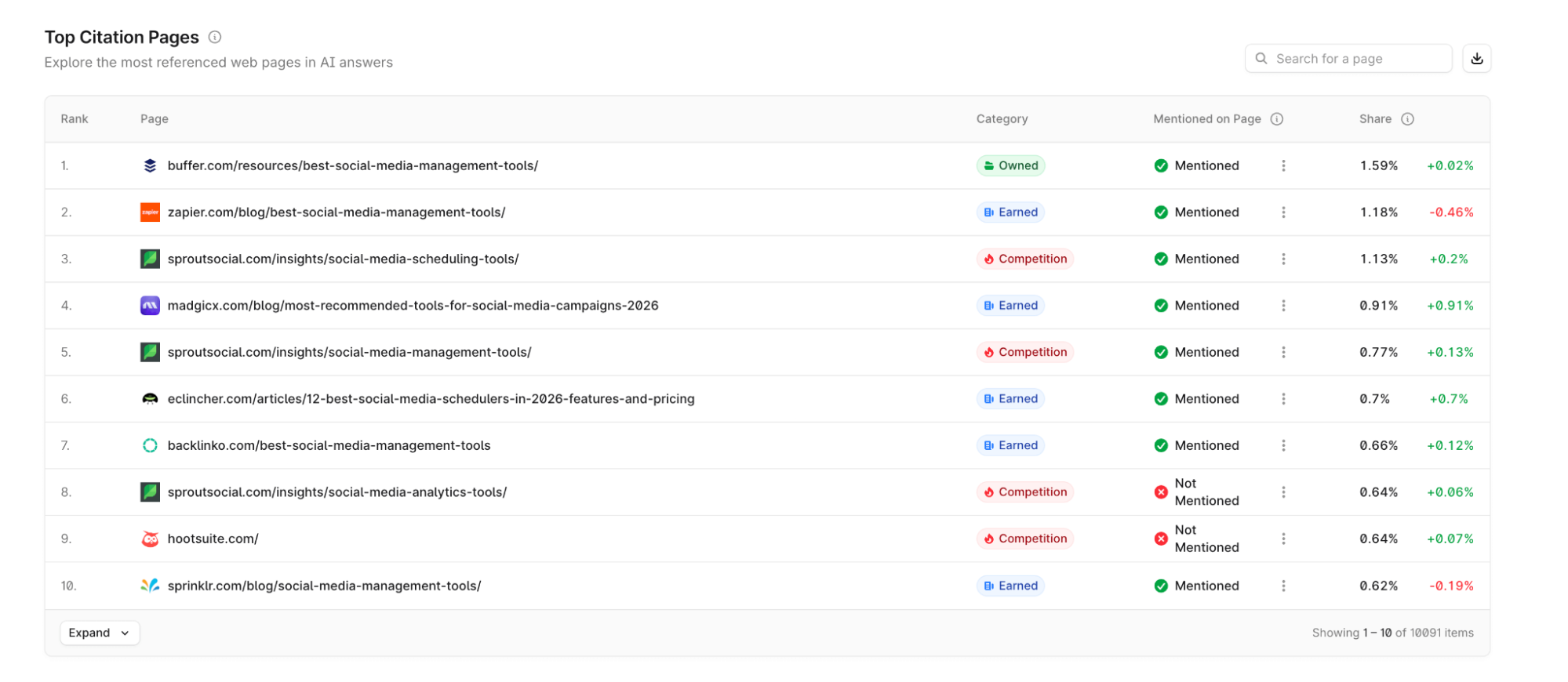Viewport: 1568px width, 682px height.
Task: Click the eclincher favicon in row 6
Action: click(150, 399)
